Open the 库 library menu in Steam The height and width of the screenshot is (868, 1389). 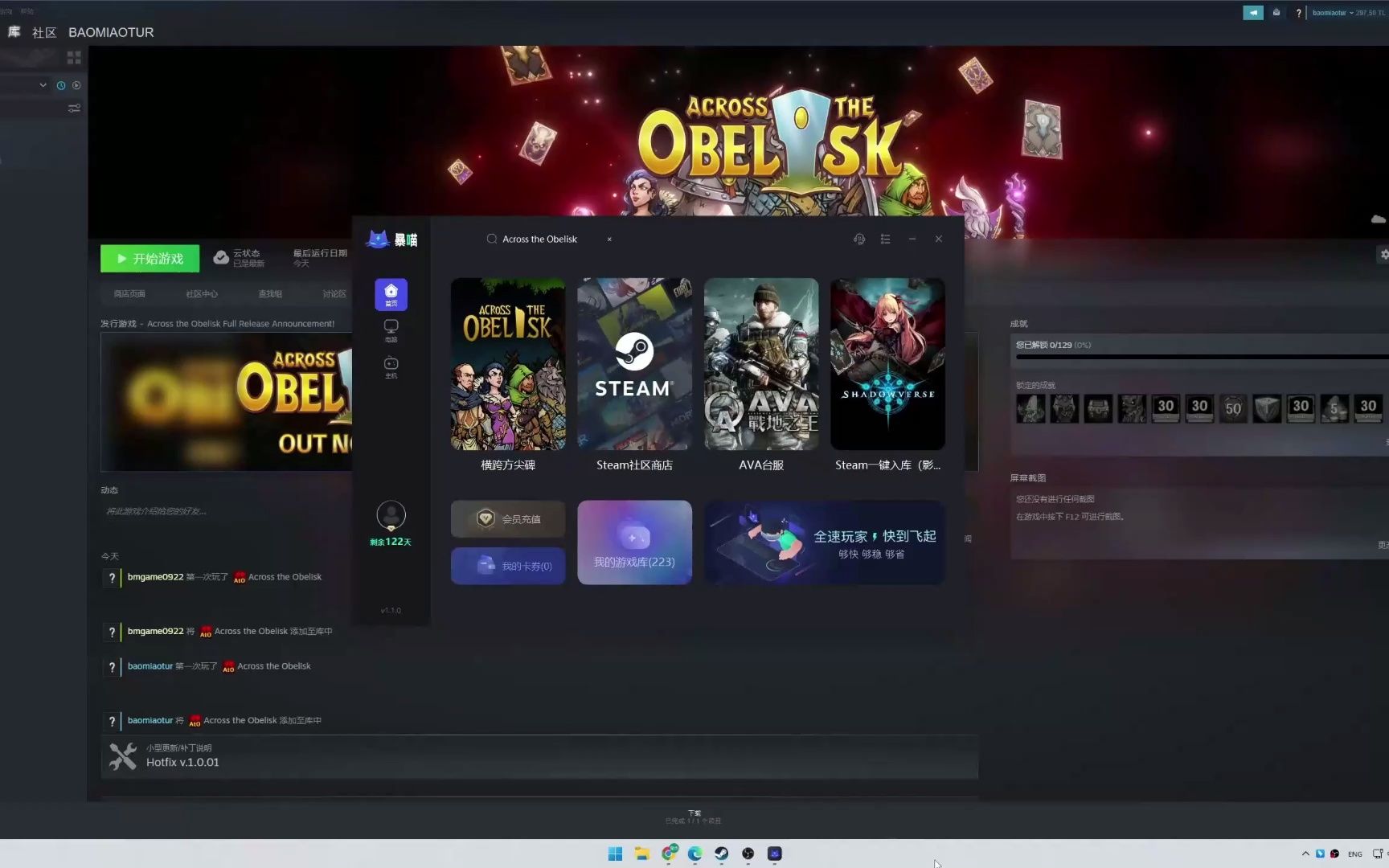[14, 32]
